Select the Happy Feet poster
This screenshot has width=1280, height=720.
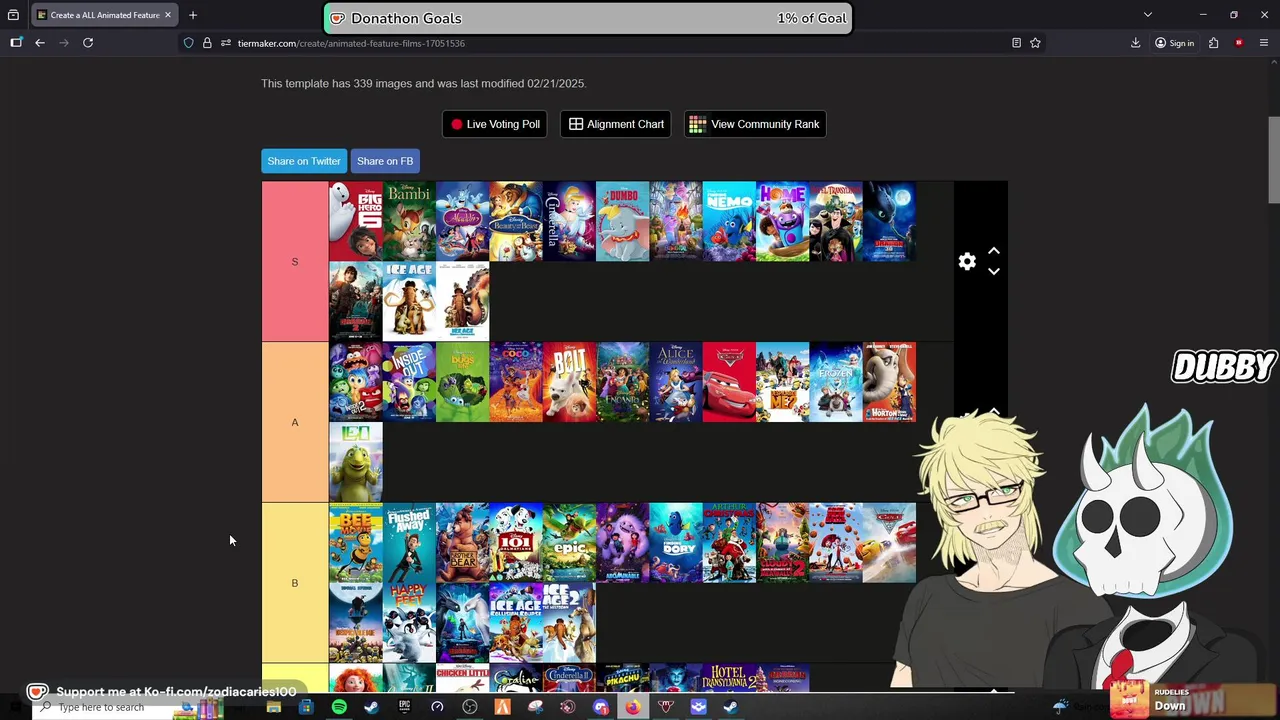pyautogui.click(x=409, y=623)
